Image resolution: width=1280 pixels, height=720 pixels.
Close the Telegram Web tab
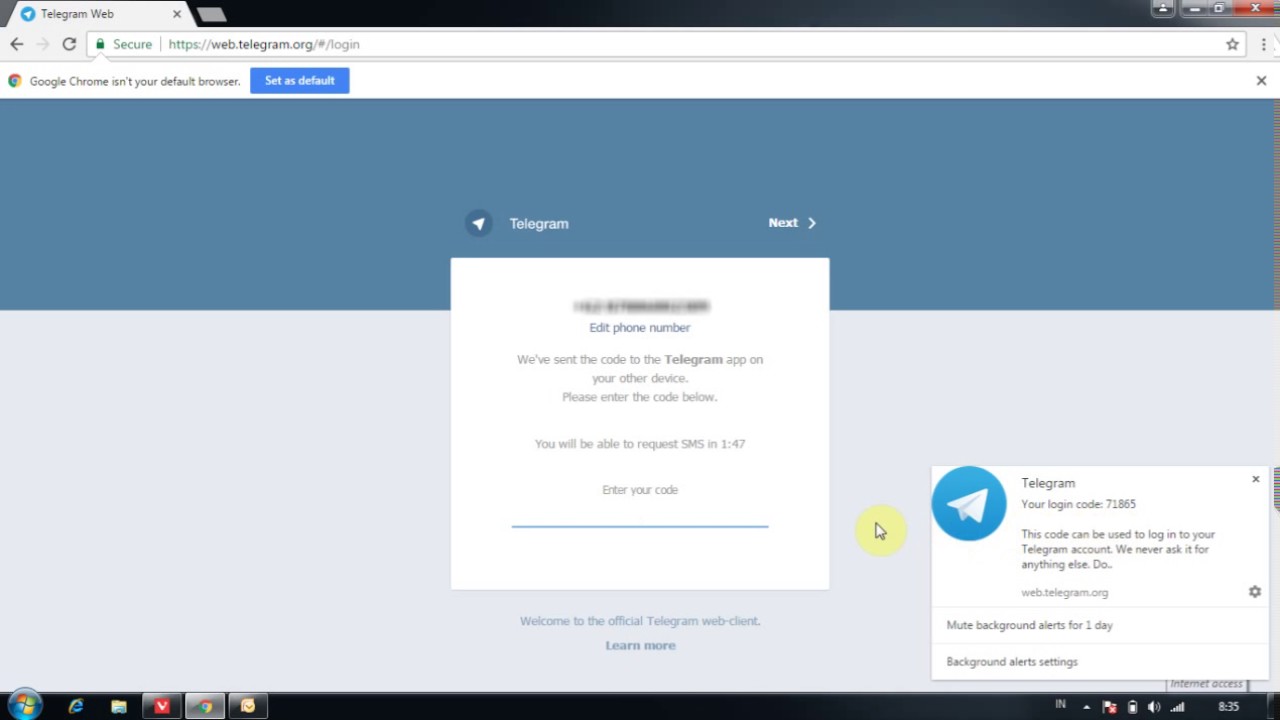click(176, 14)
